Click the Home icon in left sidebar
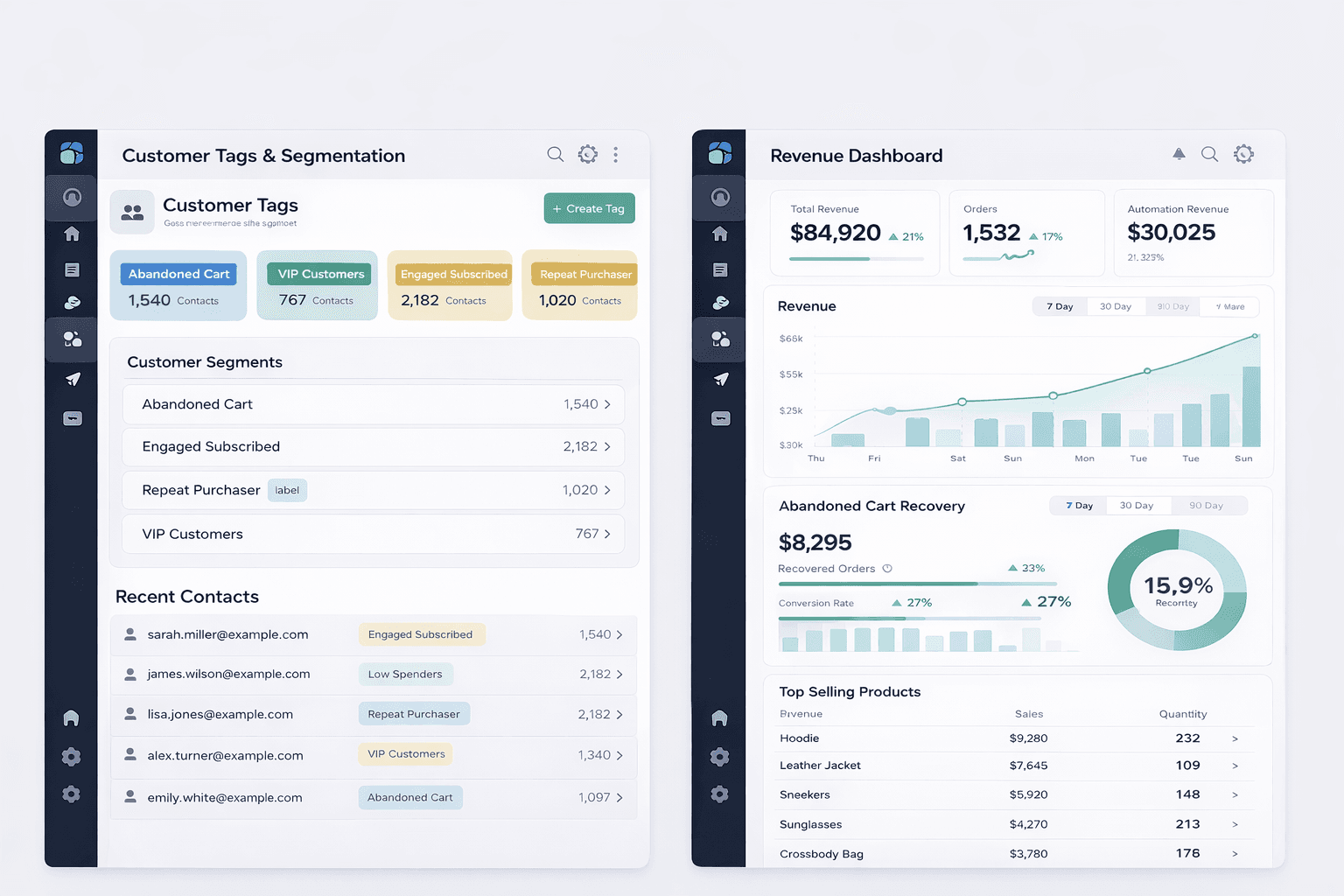1344x896 pixels. click(x=71, y=234)
